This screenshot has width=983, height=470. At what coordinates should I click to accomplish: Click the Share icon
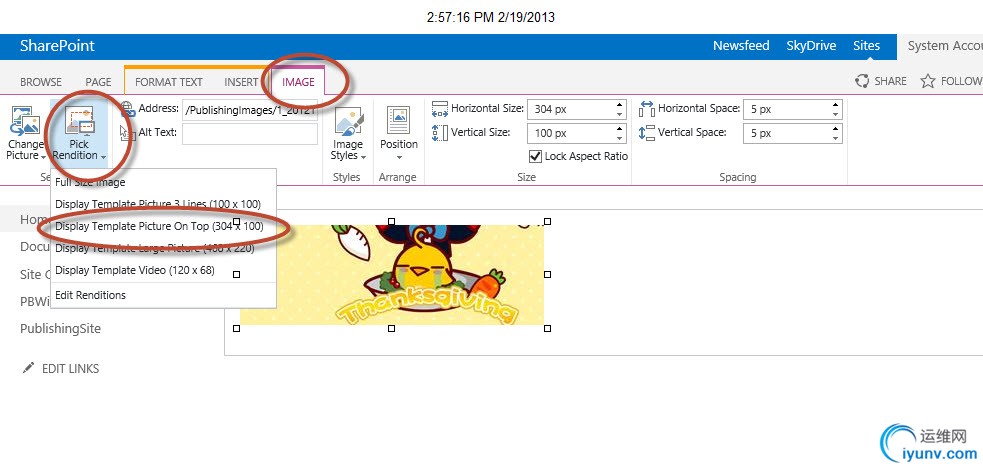click(863, 81)
